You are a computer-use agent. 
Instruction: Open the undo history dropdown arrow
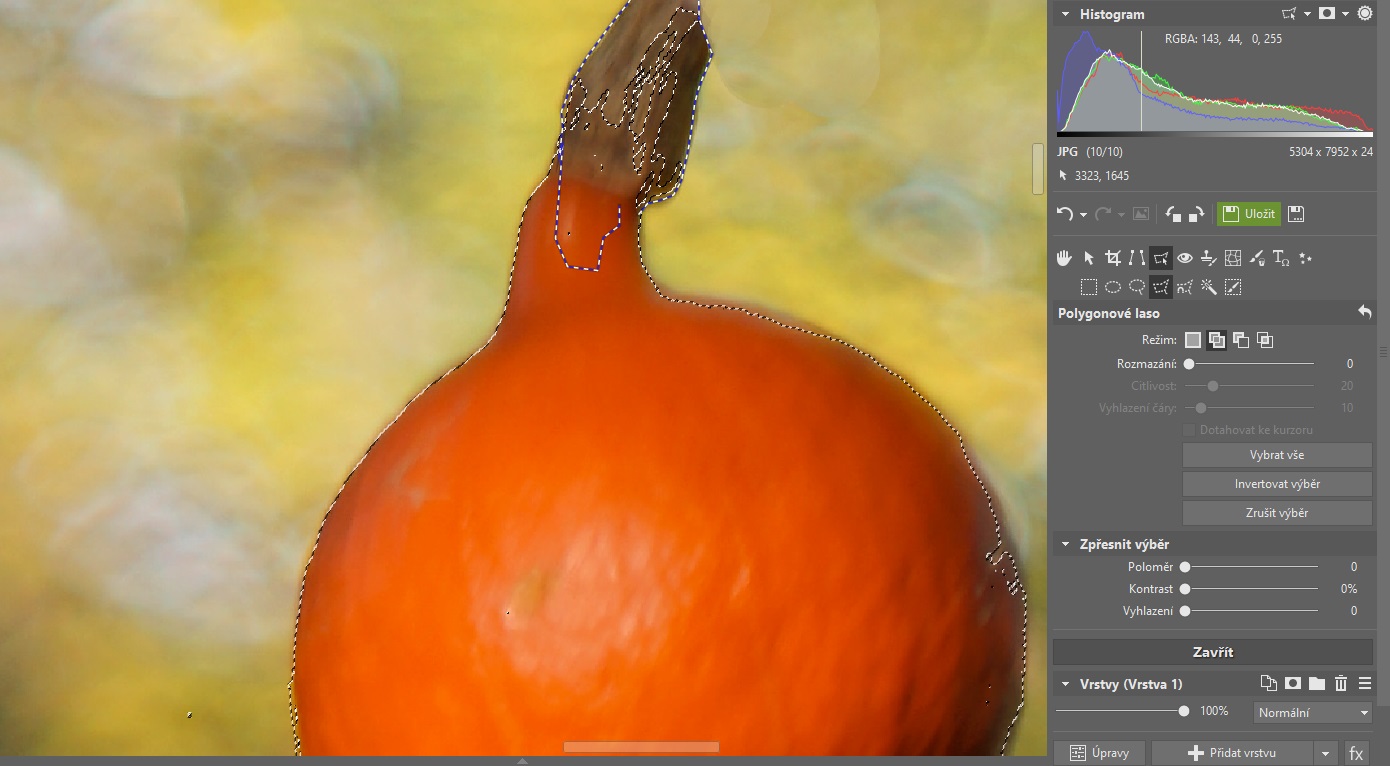point(1083,215)
